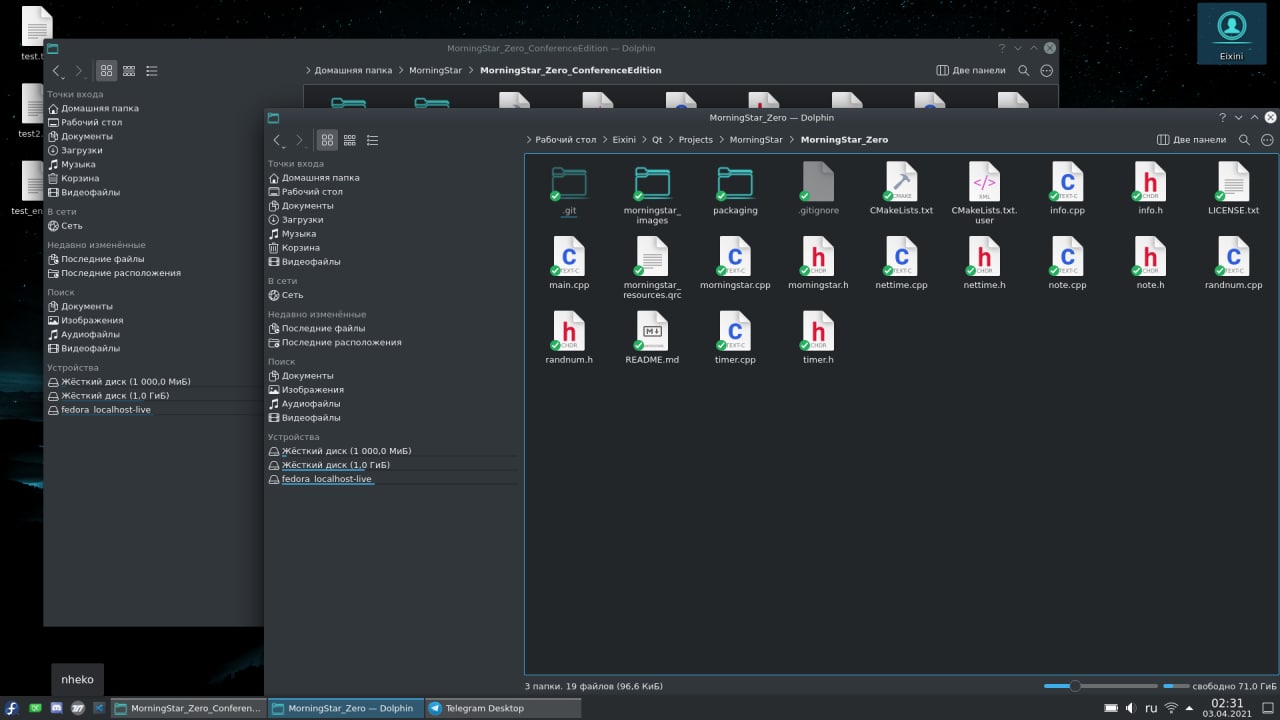Toggle 'Две панели' split view in front window

[x=1190, y=140]
